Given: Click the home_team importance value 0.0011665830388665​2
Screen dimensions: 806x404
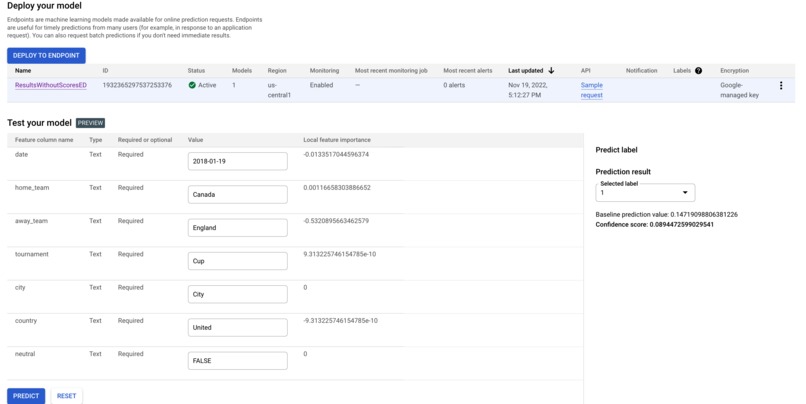Looking at the screenshot, I should tap(337, 188).
